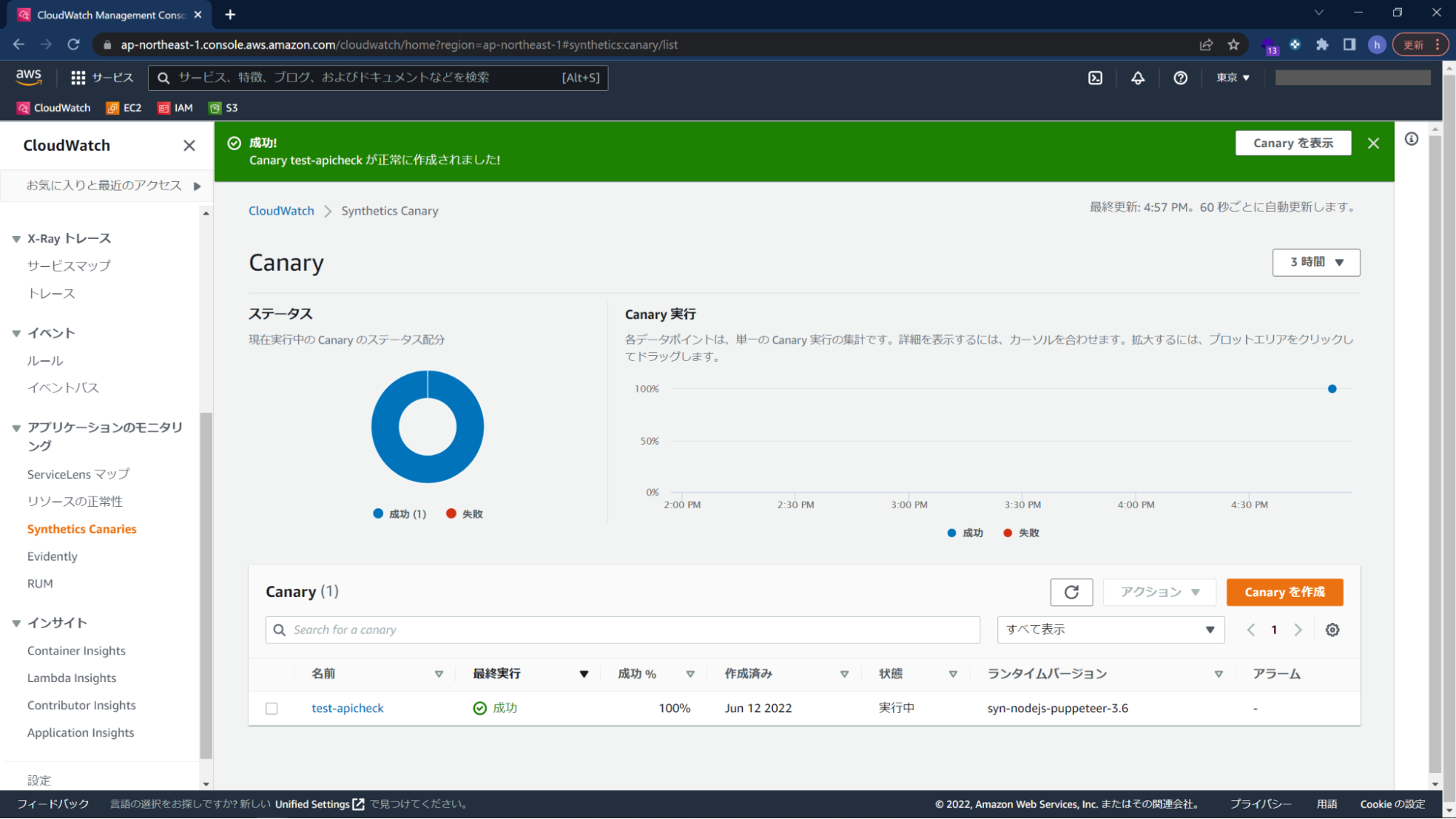Collapse the X-Ray トレース section

point(16,240)
